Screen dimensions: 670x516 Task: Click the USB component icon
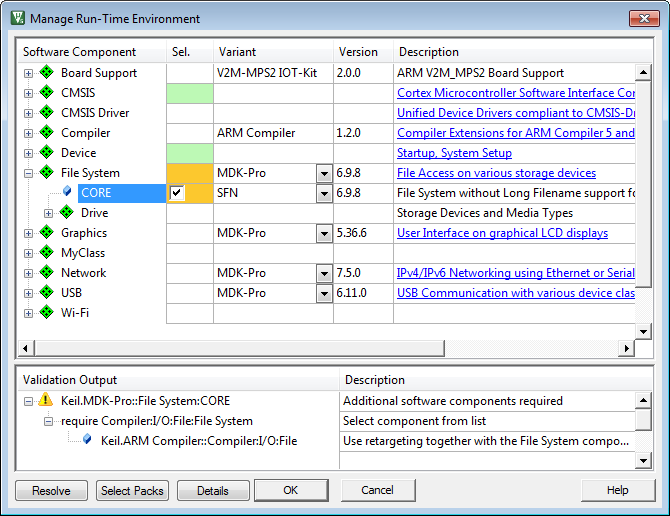coord(46,293)
